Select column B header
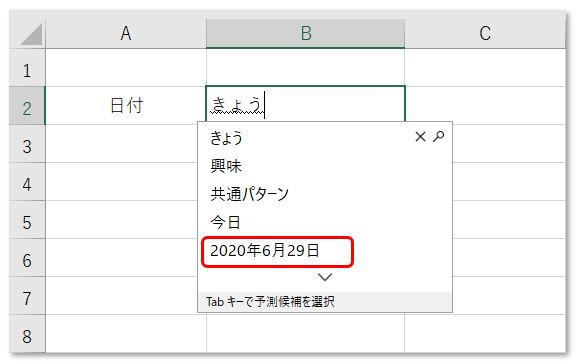Screen dimensions: 576x362 click(x=306, y=33)
